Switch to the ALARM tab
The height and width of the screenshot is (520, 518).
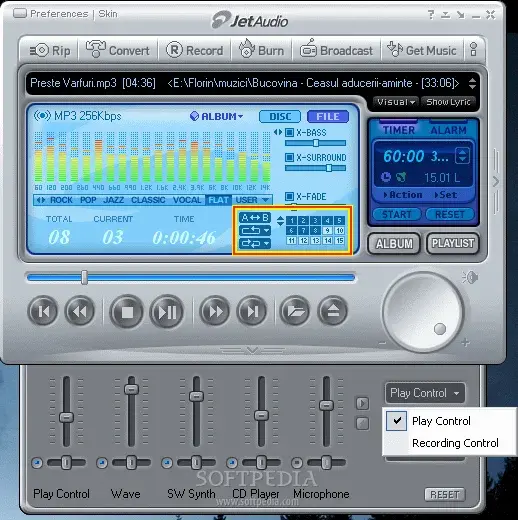tap(448, 130)
